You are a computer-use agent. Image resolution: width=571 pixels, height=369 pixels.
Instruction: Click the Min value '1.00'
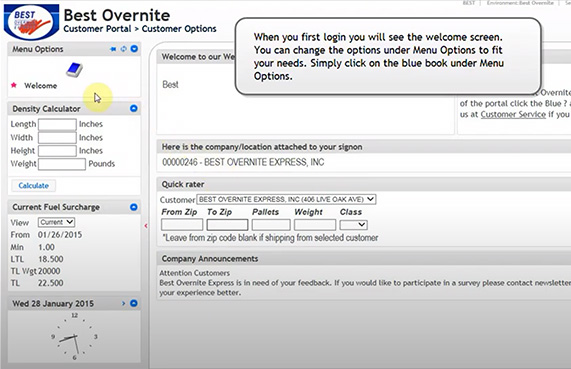(x=47, y=247)
